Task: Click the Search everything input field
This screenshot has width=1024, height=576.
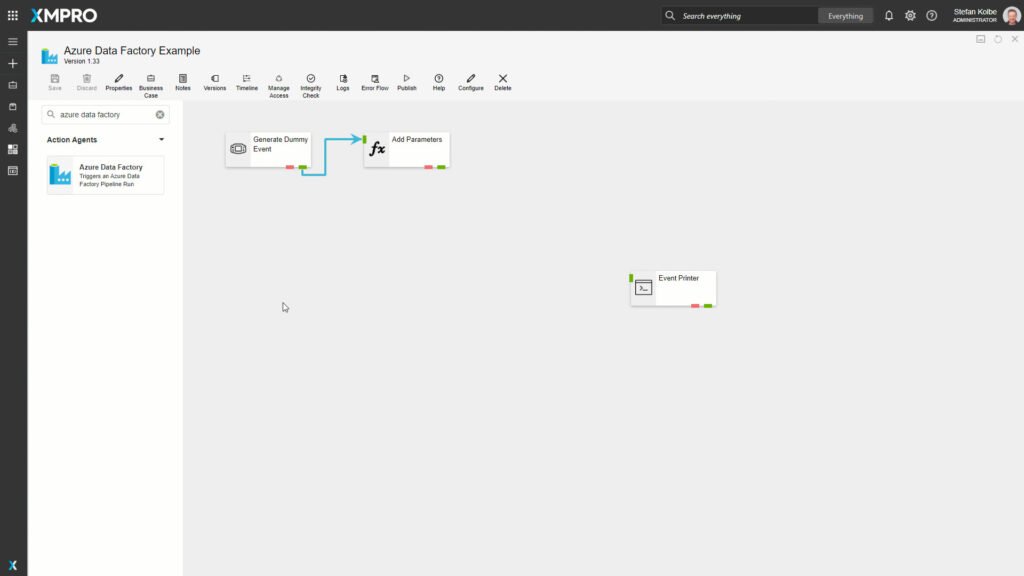Action: click(745, 16)
